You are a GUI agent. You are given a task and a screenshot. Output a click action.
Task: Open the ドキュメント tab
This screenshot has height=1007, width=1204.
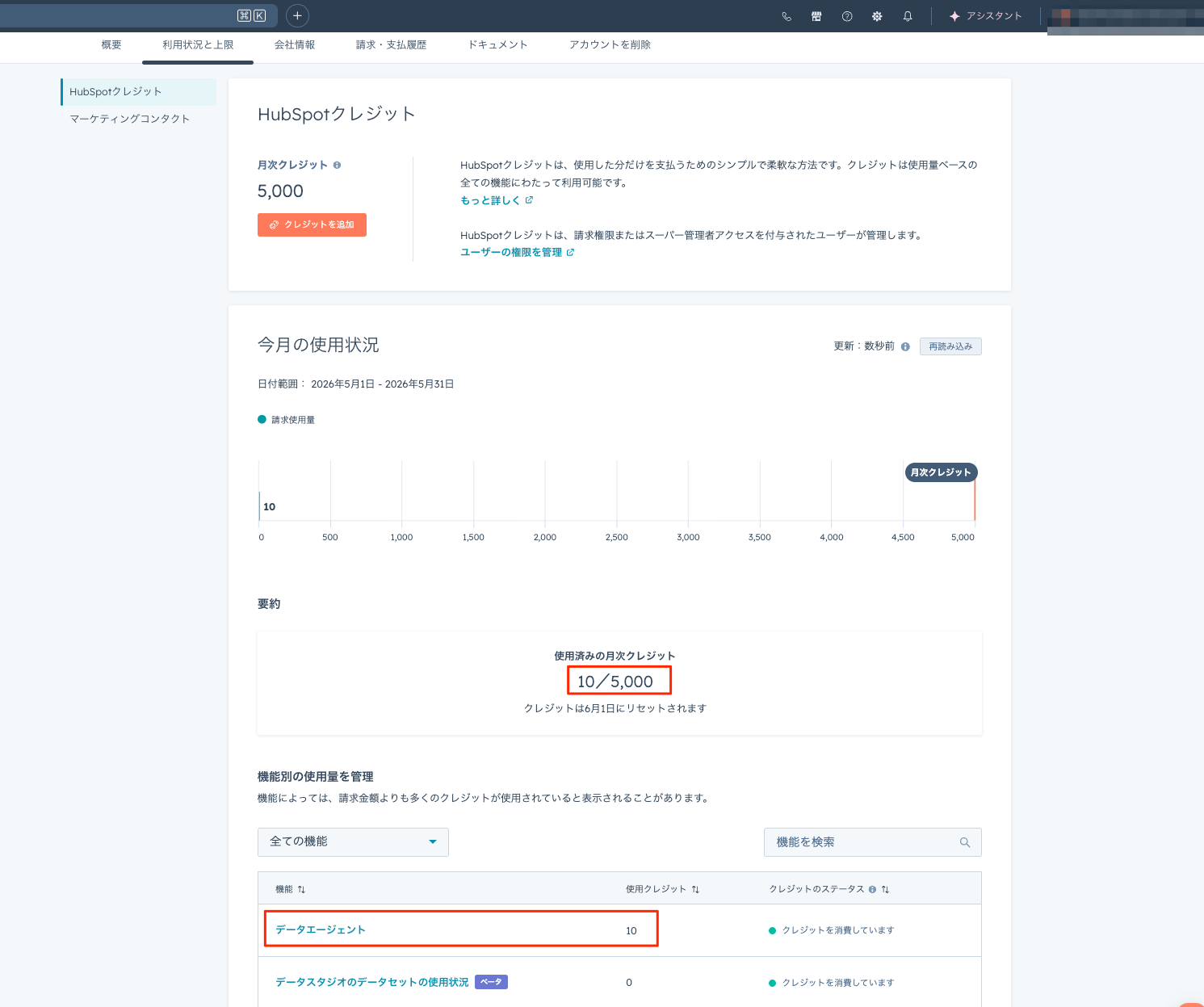pos(497,45)
